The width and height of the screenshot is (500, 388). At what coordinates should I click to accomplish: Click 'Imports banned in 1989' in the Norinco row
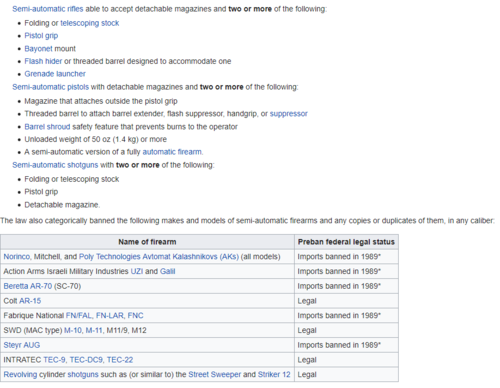pyautogui.click(x=339, y=257)
